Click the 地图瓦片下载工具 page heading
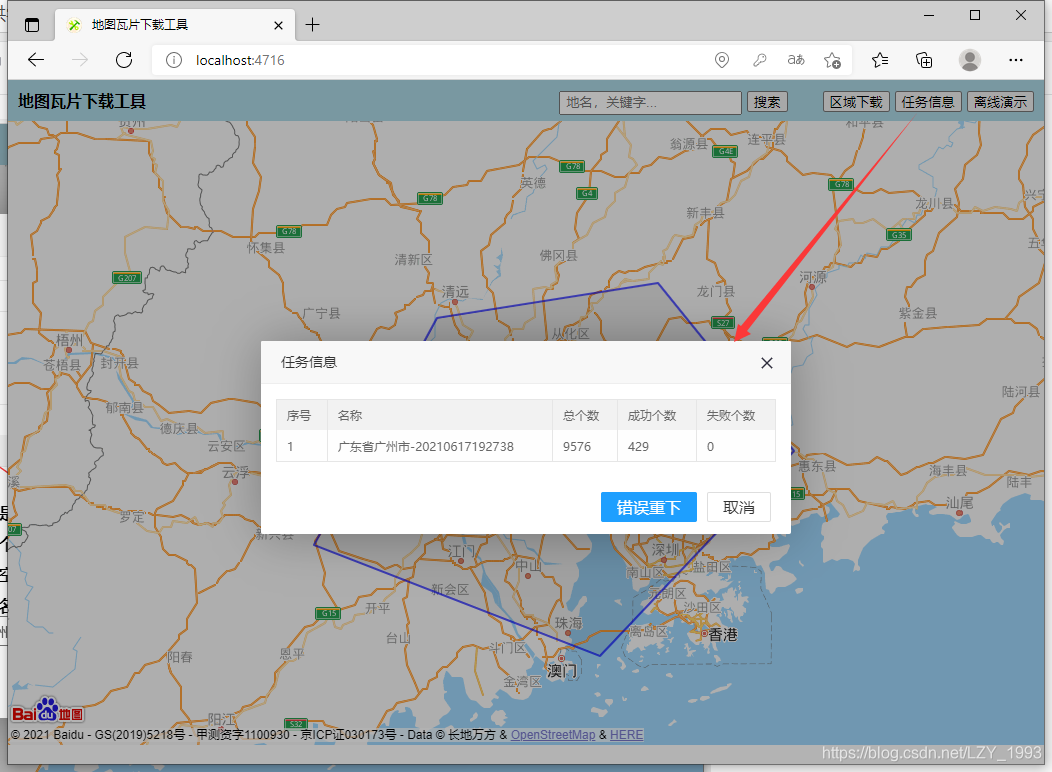 coord(82,102)
